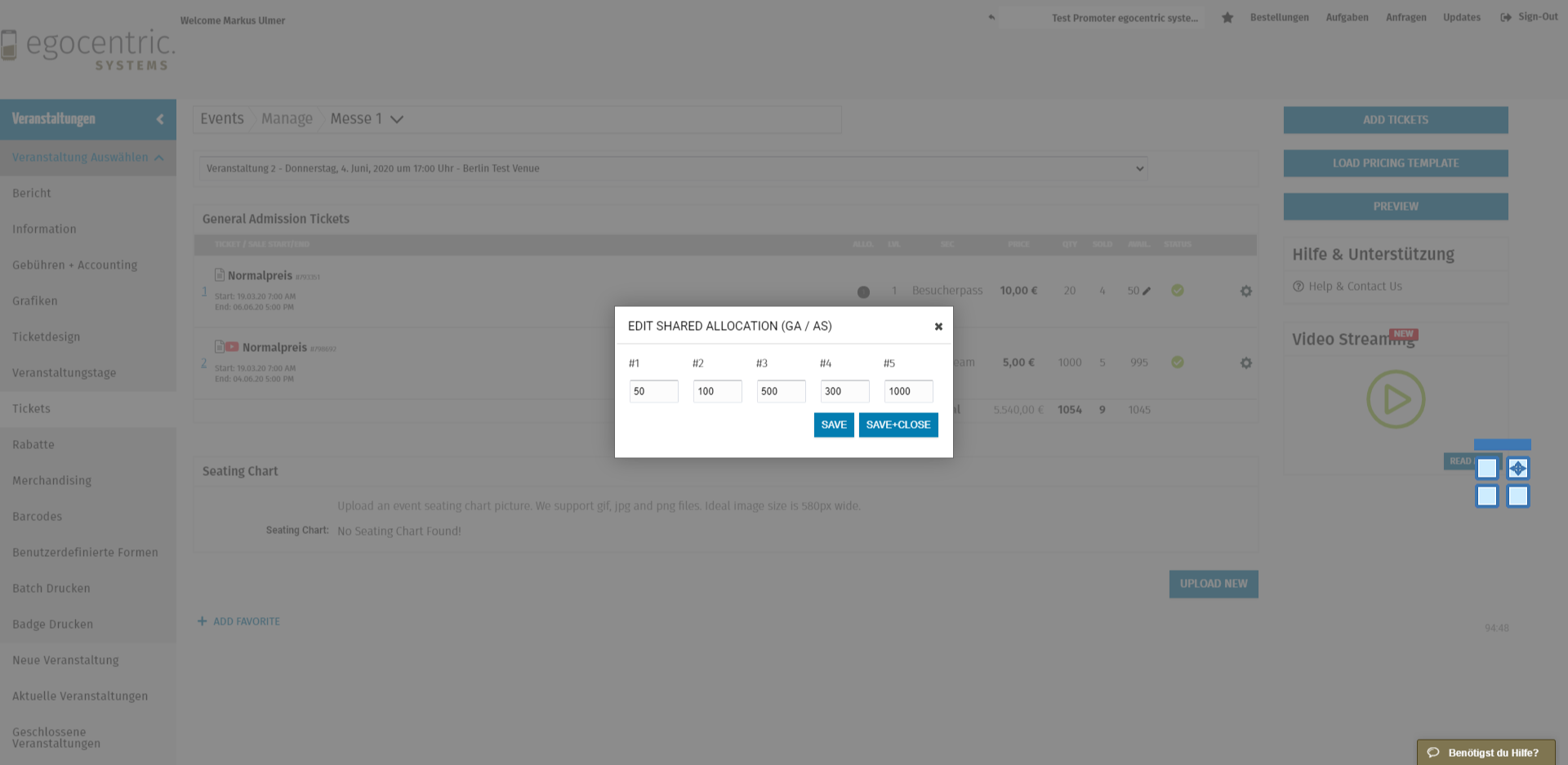Click the reply arrow icon in header

pyautogui.click(x=991, y=17)
